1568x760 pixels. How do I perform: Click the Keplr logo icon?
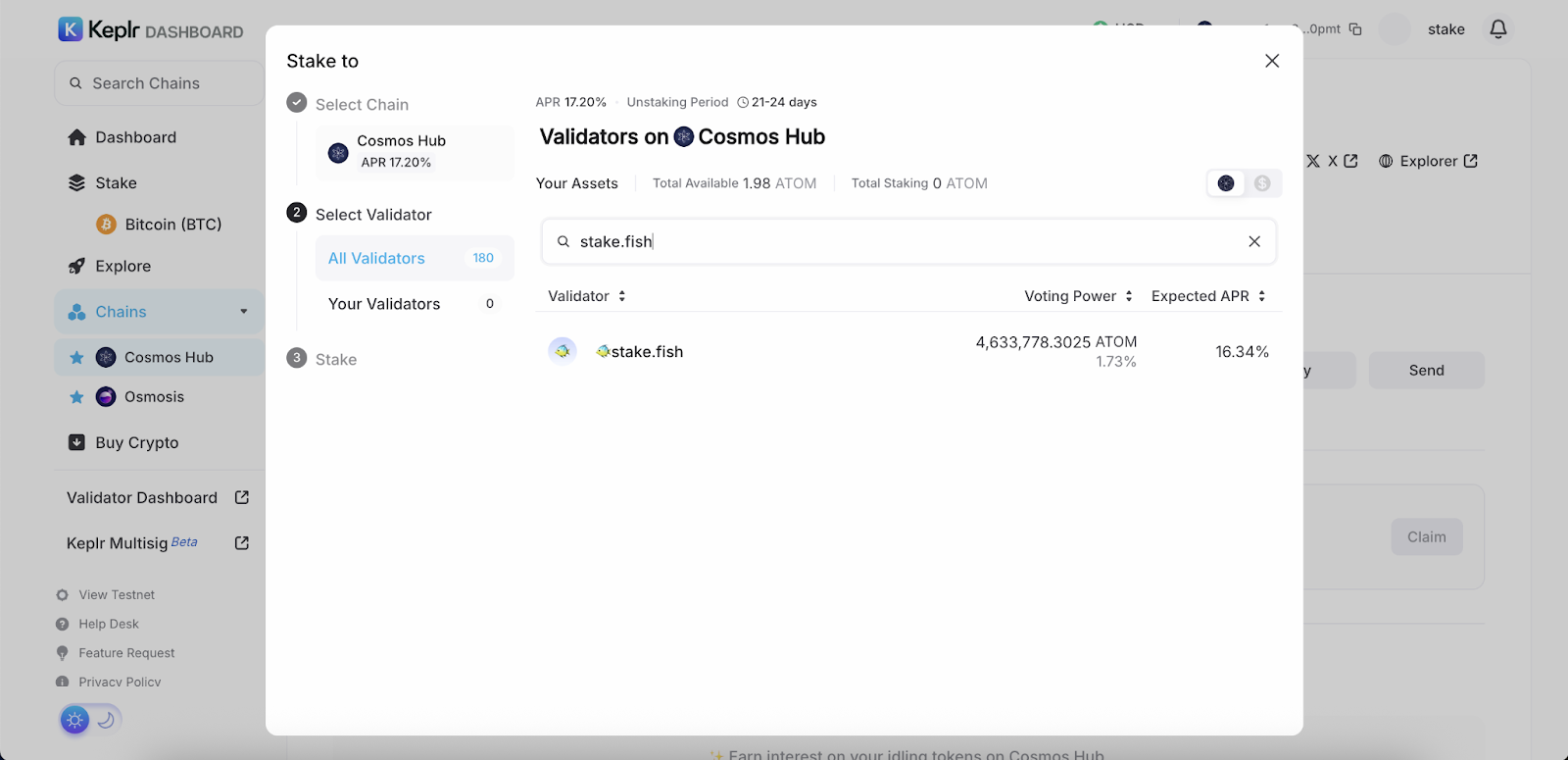tap(71, 29)
